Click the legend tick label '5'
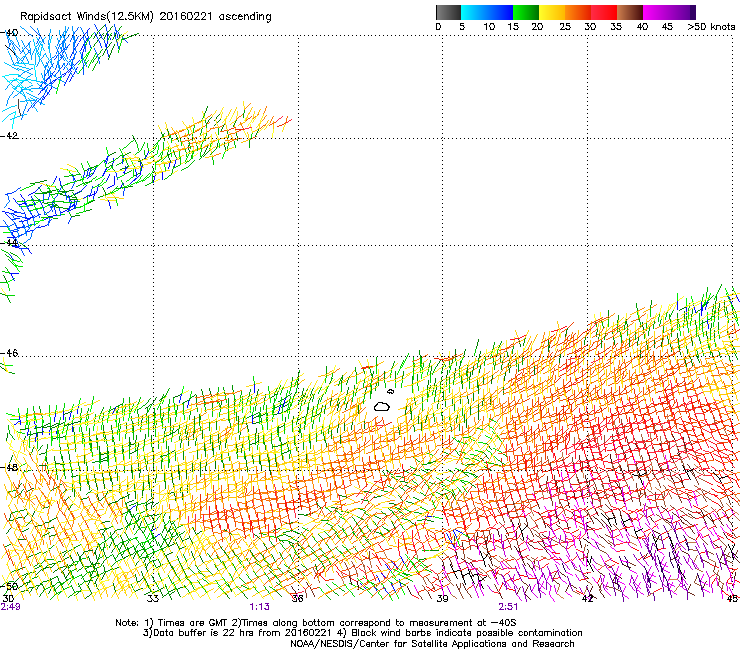The image size is (740, 650). pyautogui.click(x=462, y=27)
